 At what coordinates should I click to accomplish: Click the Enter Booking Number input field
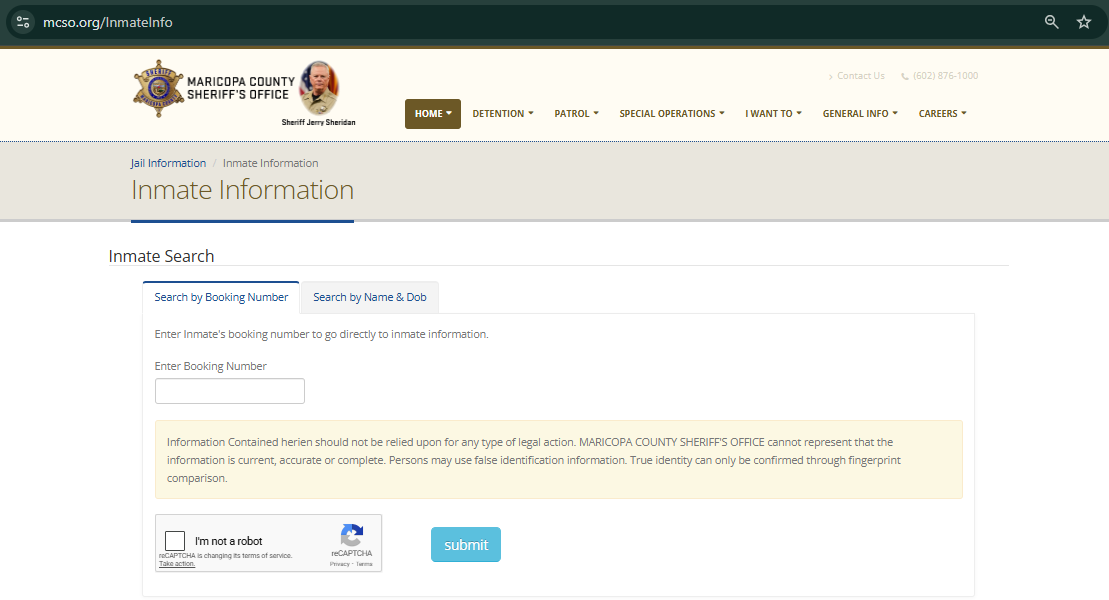[230, 391]
